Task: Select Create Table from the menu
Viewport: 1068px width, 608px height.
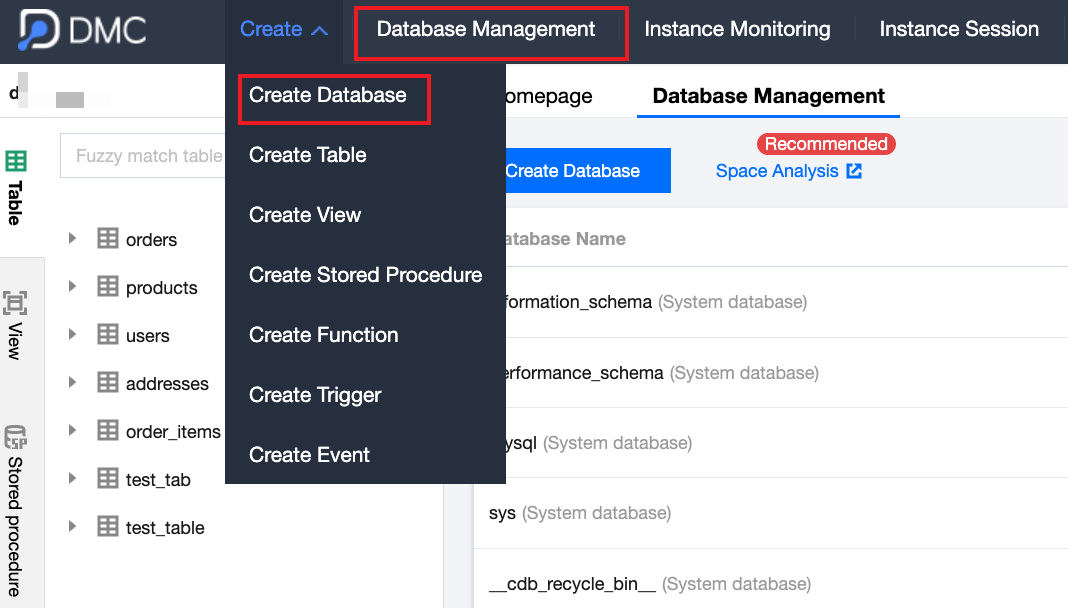Action: click(307, 155)
